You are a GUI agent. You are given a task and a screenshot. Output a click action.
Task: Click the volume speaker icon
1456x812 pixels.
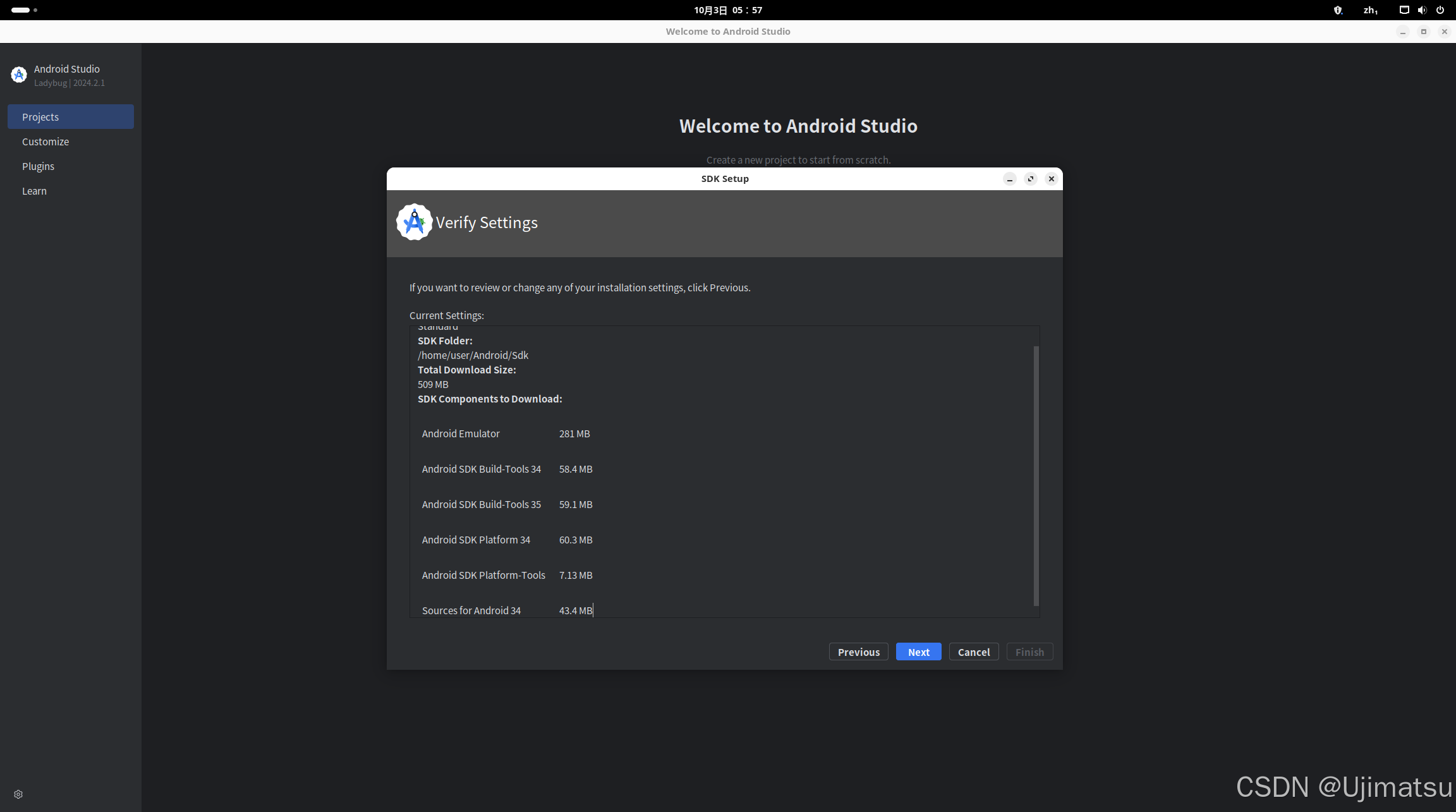coord(1422,10)
